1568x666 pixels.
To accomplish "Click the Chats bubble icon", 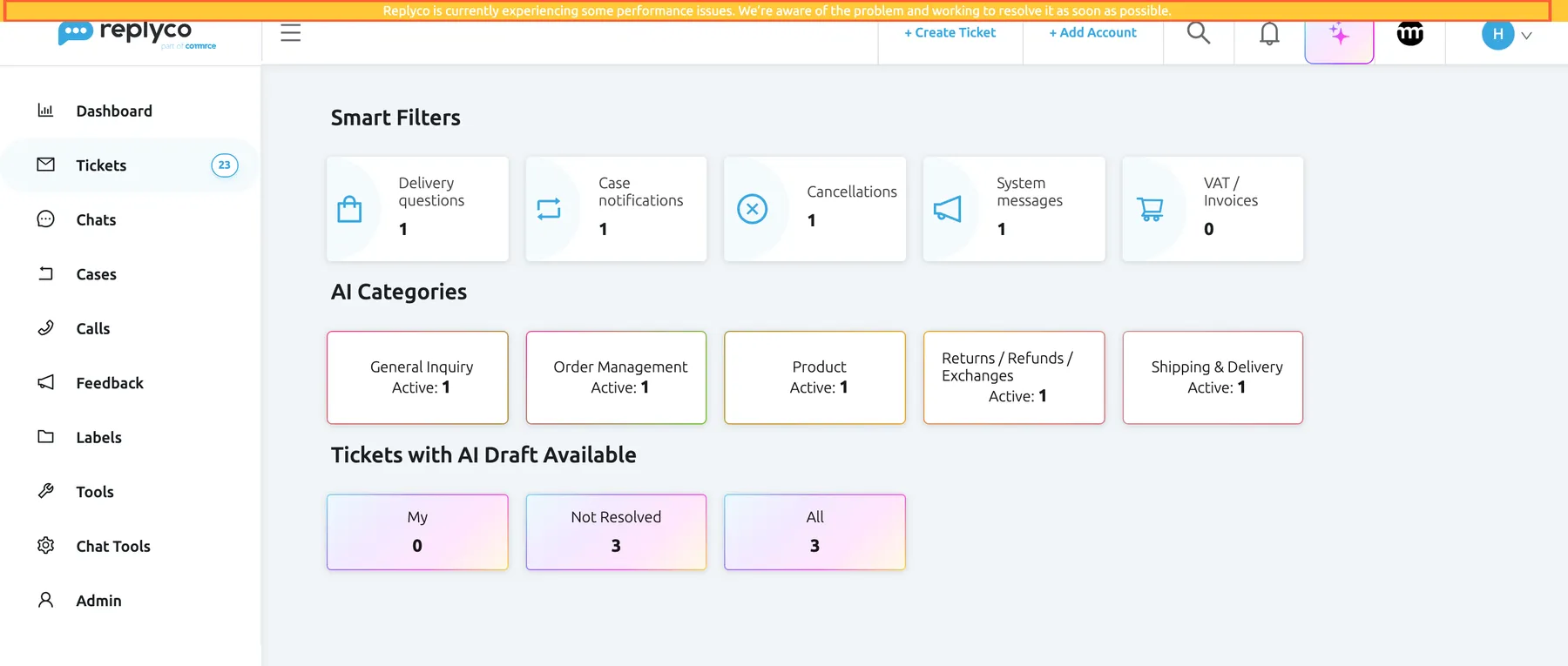I will pos(45,219).
